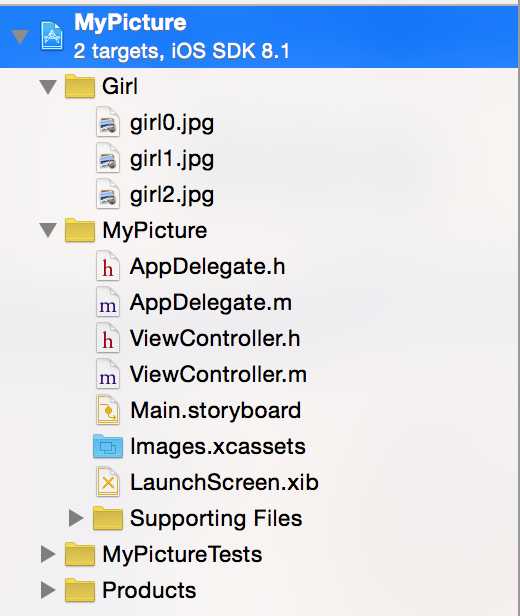Select the Girl folder label

(120, 86)
